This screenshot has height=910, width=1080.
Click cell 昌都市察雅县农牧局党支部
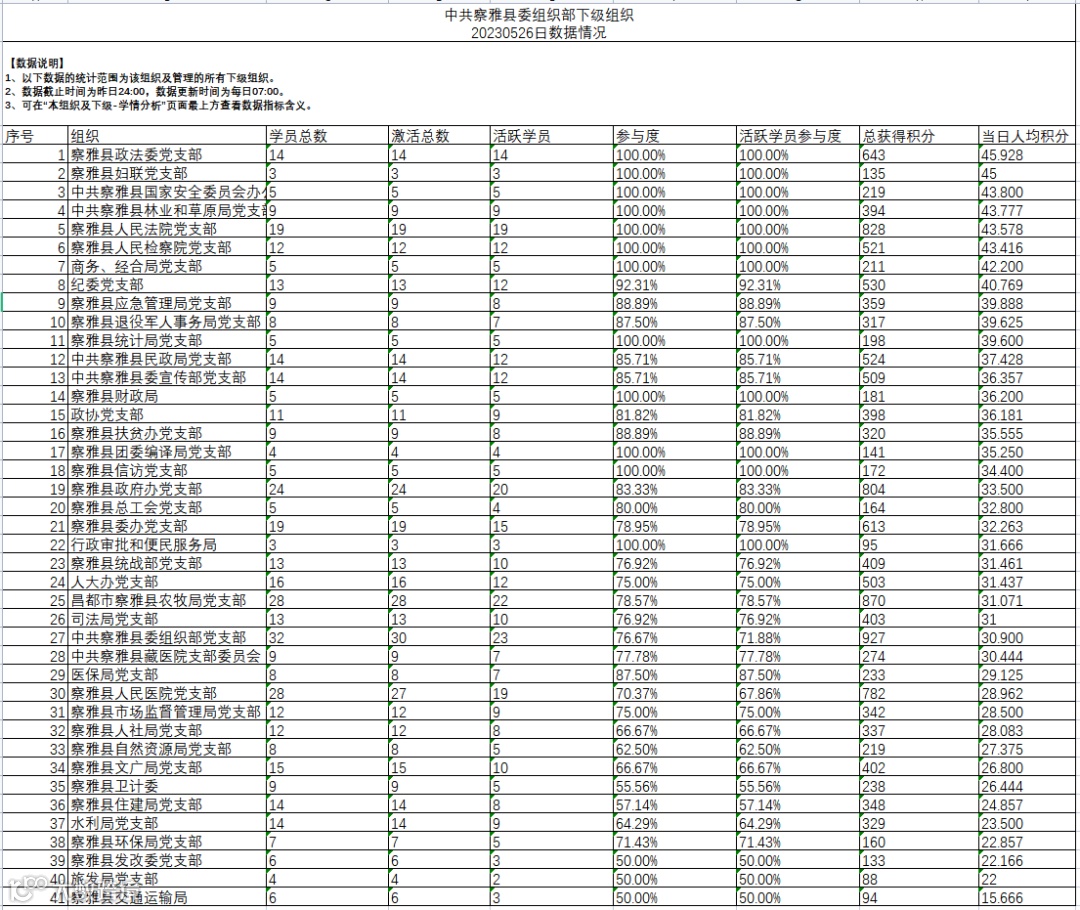click(167, 601)
